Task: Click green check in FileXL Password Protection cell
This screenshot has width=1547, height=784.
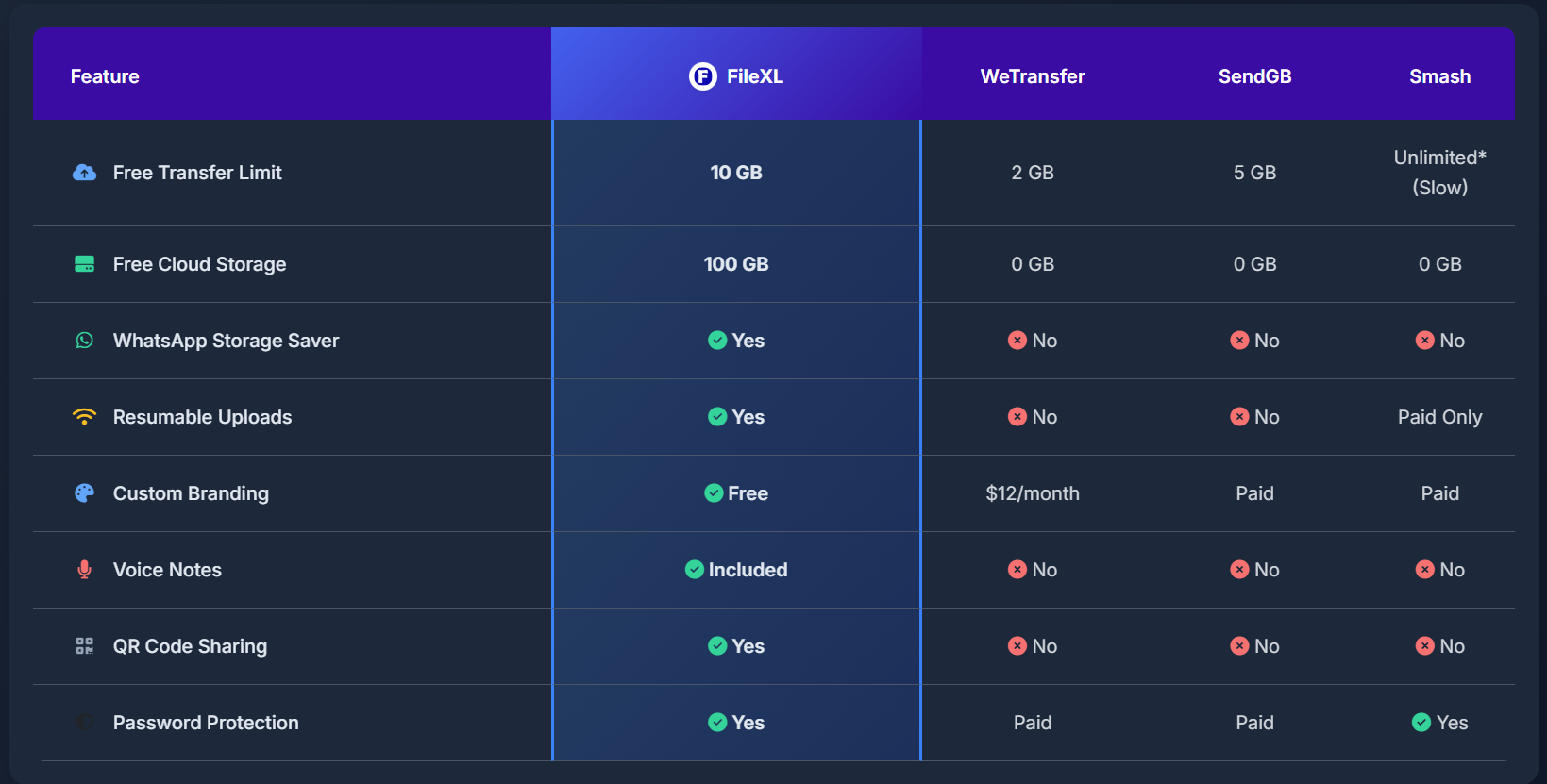Action: pos(717,723)
